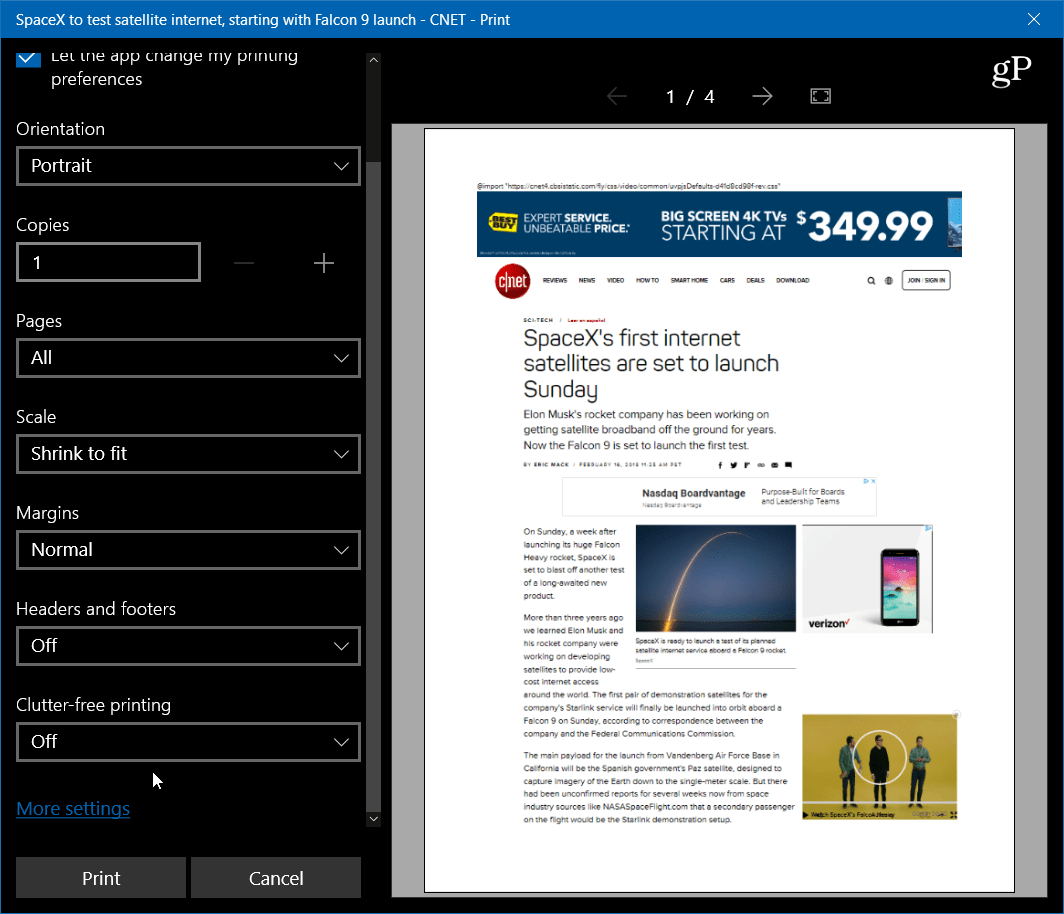The height and width of the screenshot is (914, 1064).
Task: Decrease copies with the minus icon
Action: click(x=244, y=263)
